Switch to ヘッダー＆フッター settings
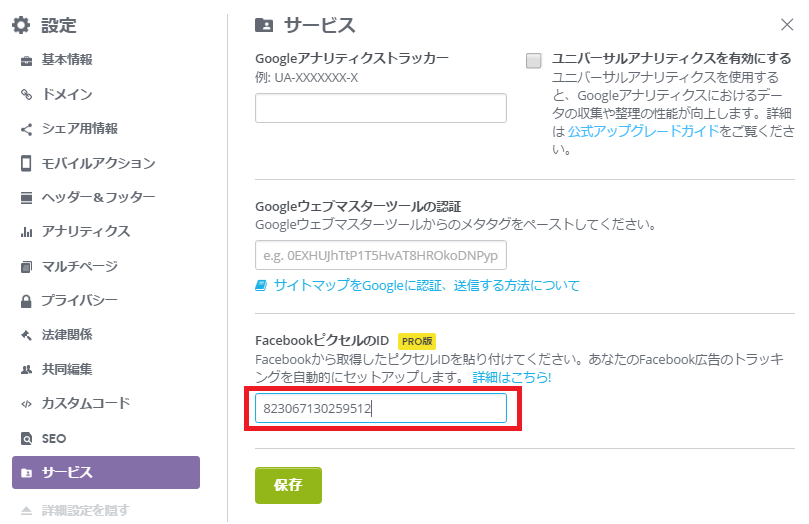Screen dimensions: 809x524 98,197
